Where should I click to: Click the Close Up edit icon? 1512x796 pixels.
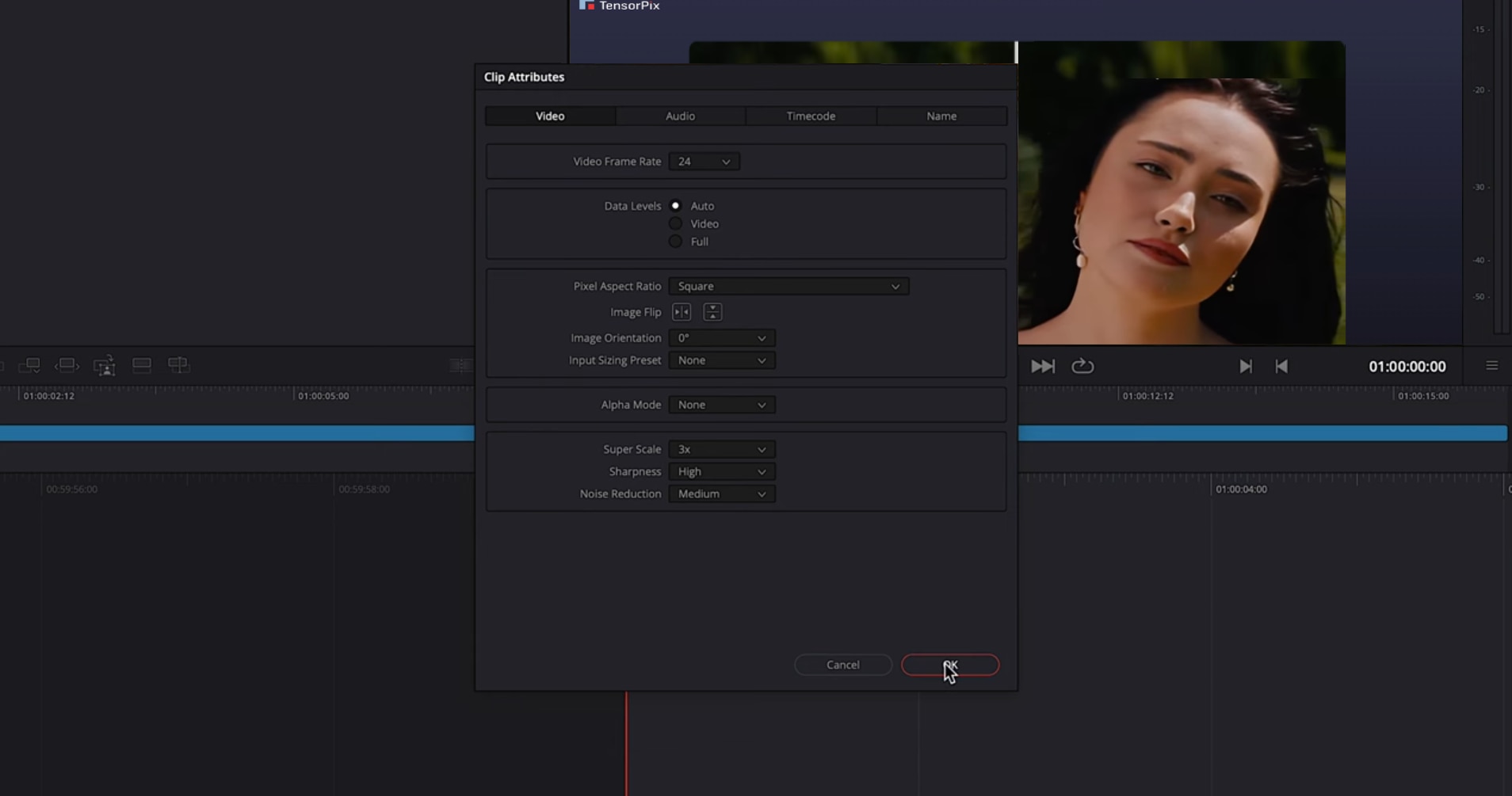coord(105,366)
